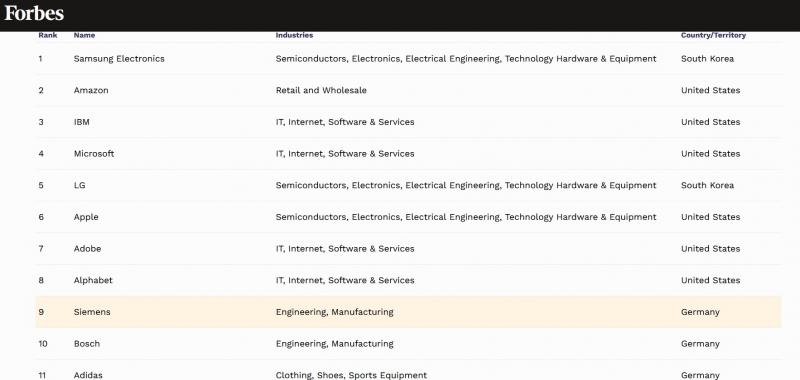Click Bosch's Engineering, Manufacturing industry
This screenshot has height=380, width=800.
334,343
